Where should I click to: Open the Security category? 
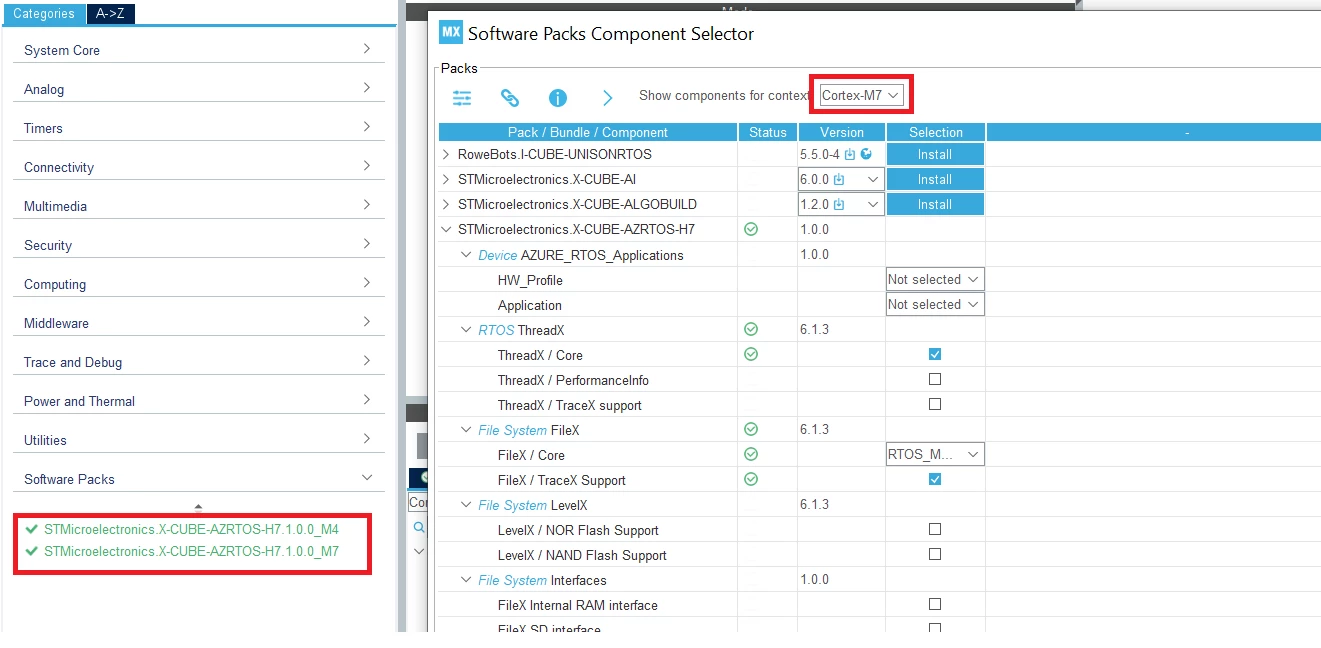pos(198,245)
